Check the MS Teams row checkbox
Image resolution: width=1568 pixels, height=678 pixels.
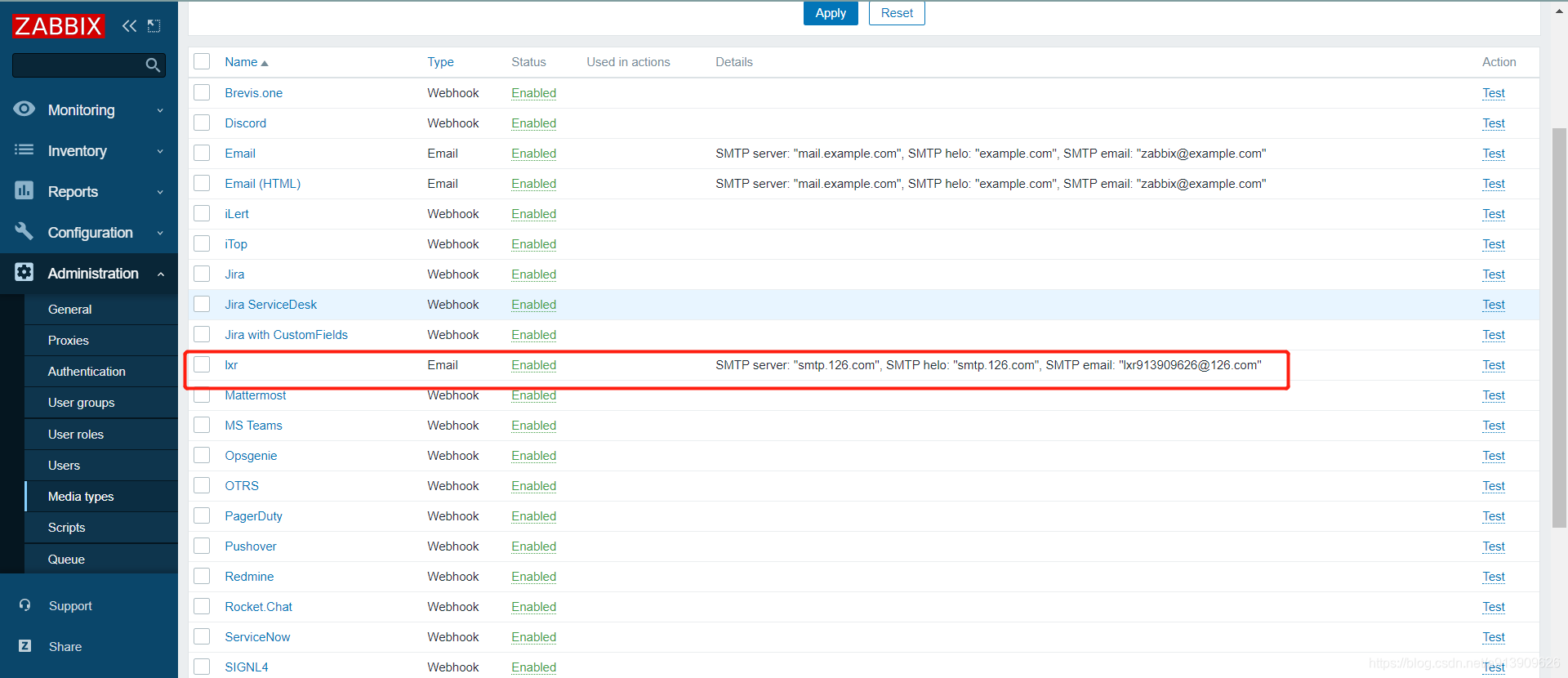coord(202,425)
